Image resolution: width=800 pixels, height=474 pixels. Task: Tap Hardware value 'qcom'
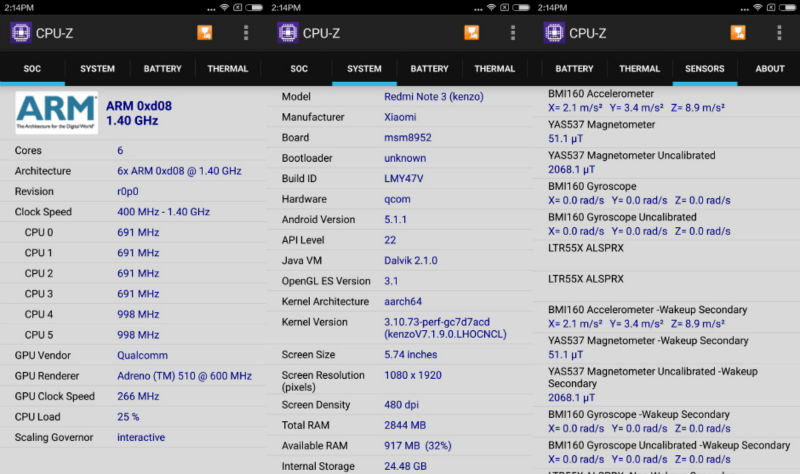click(x=397, y=199)
